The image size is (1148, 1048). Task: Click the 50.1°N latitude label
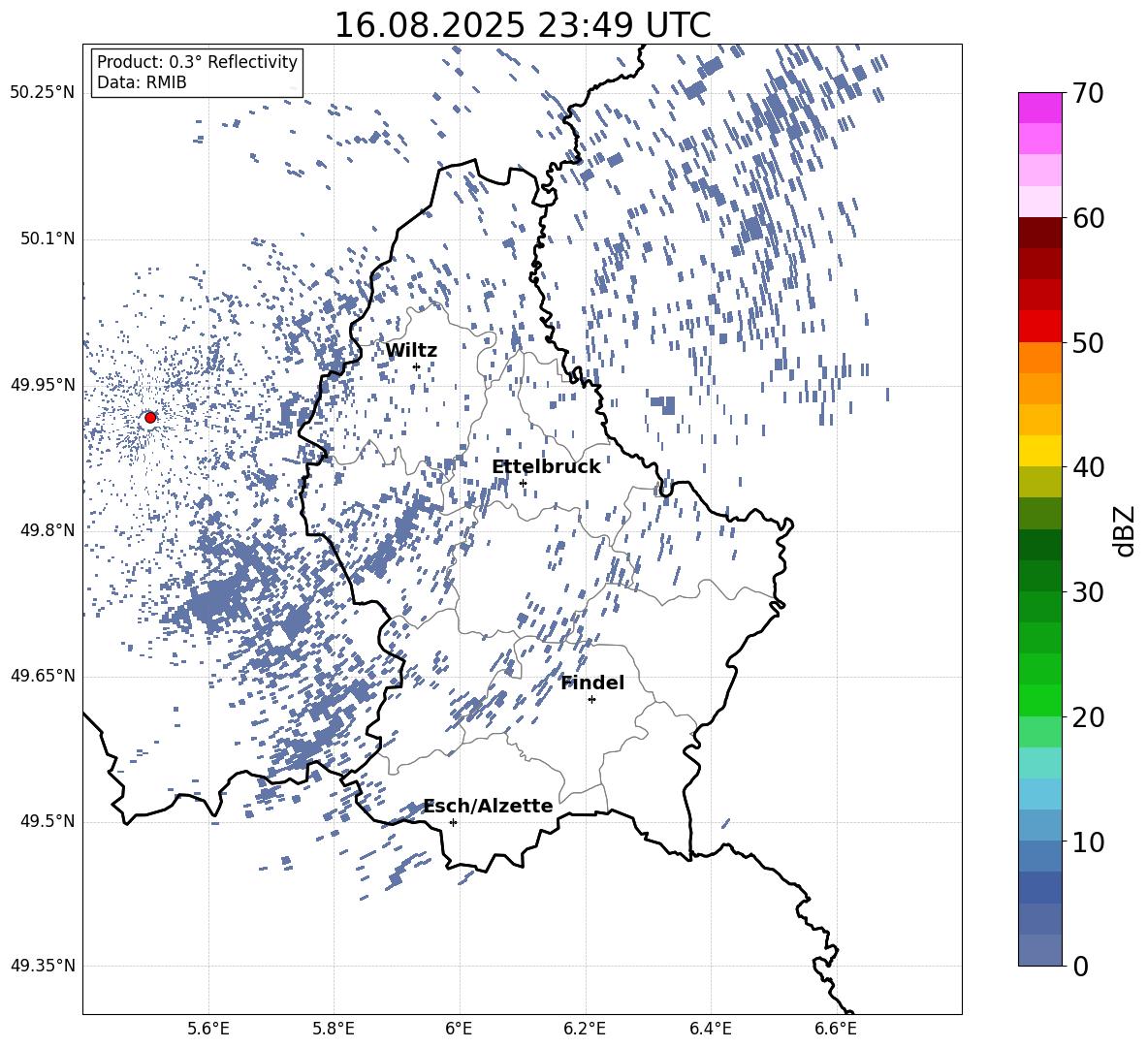[47, 238]
